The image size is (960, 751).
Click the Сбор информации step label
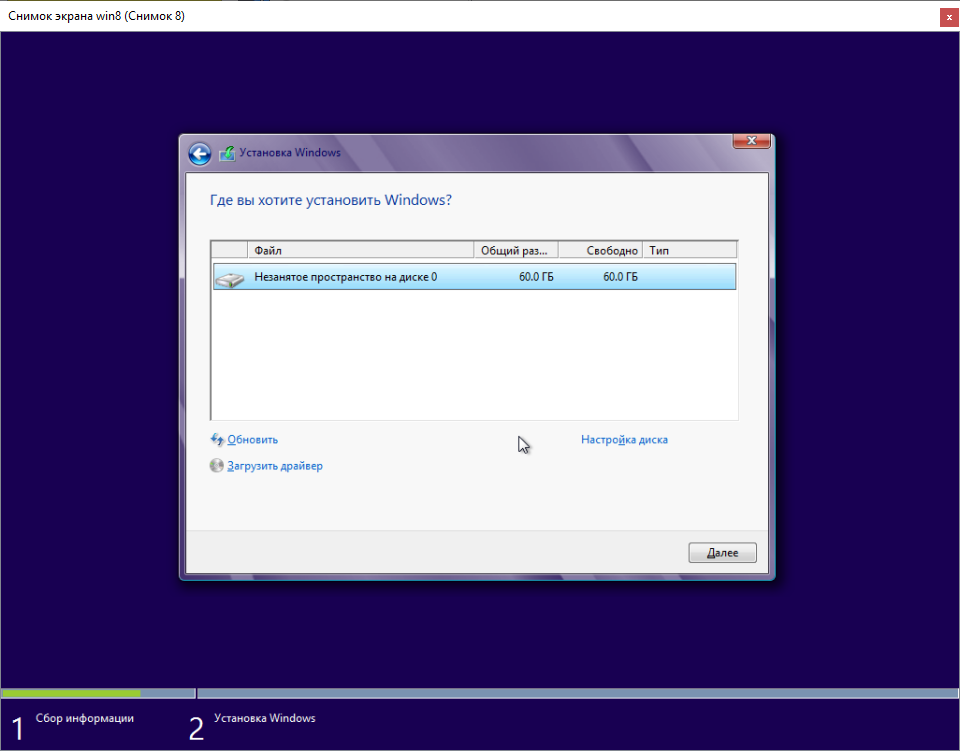84,718
